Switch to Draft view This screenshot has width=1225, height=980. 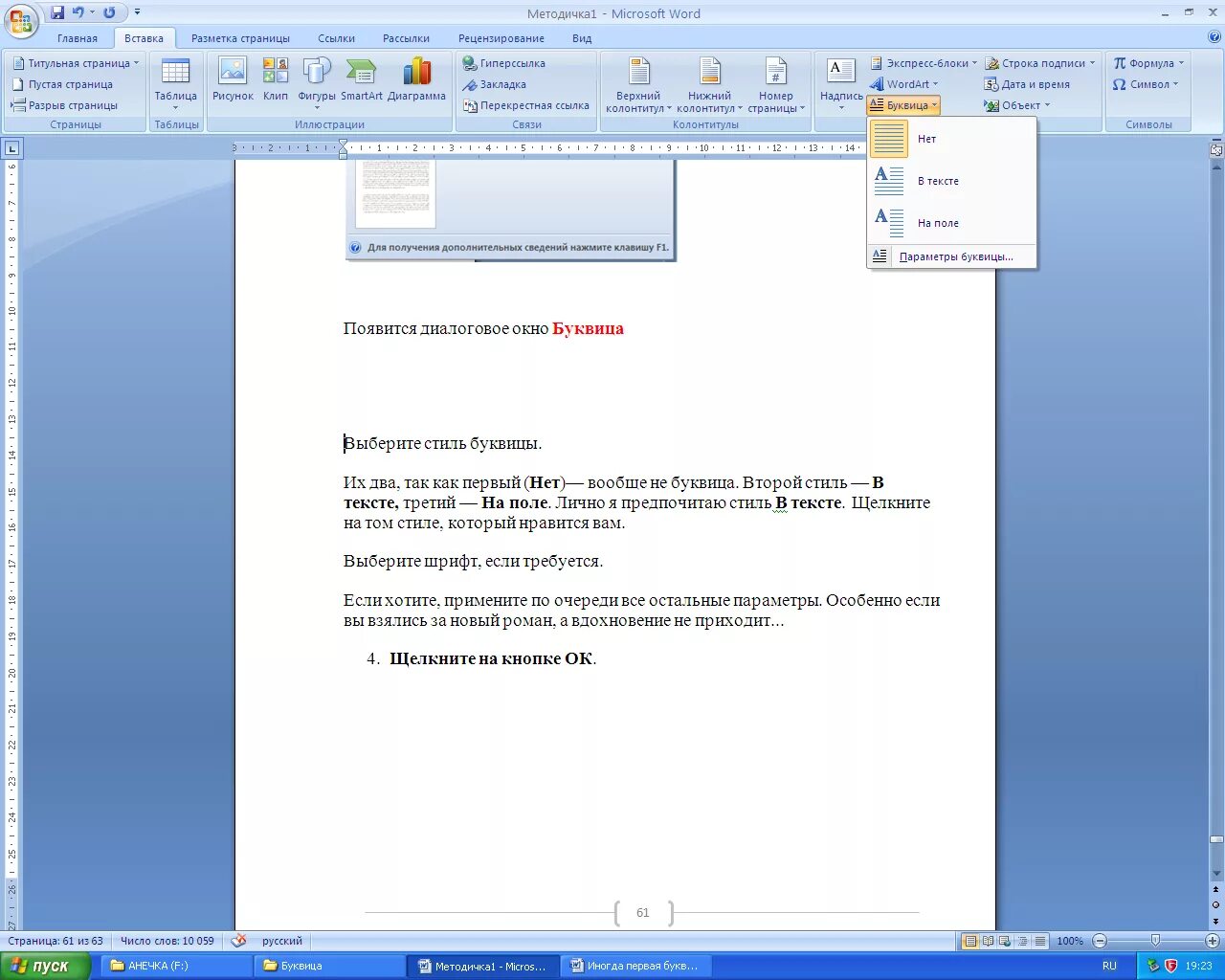click(x=1040, y=941)
